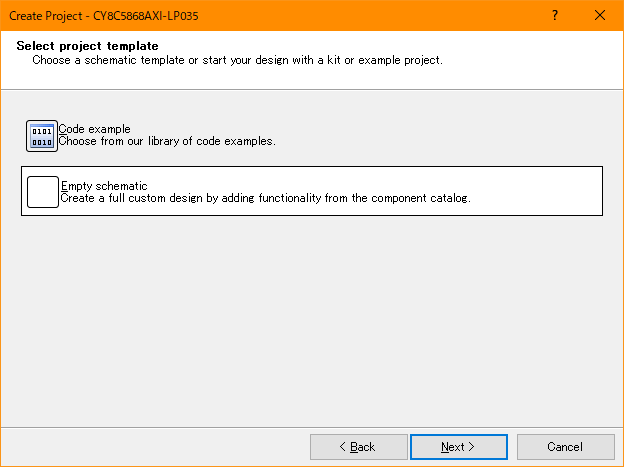The height and width of the screenshot is (467, 624).
Task: Click the white header panel background
Action: 533,60
